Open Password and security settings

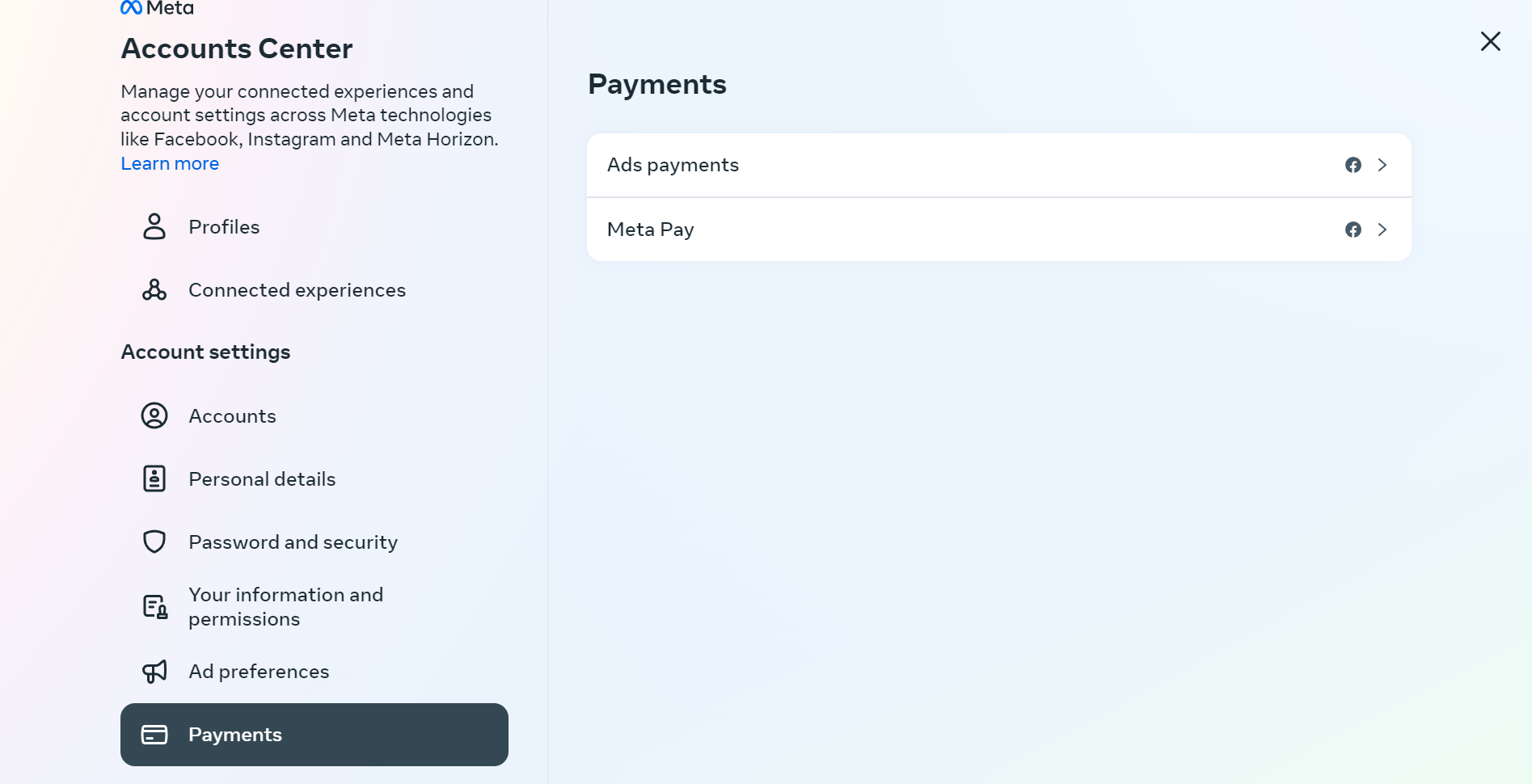pos(293,542)
